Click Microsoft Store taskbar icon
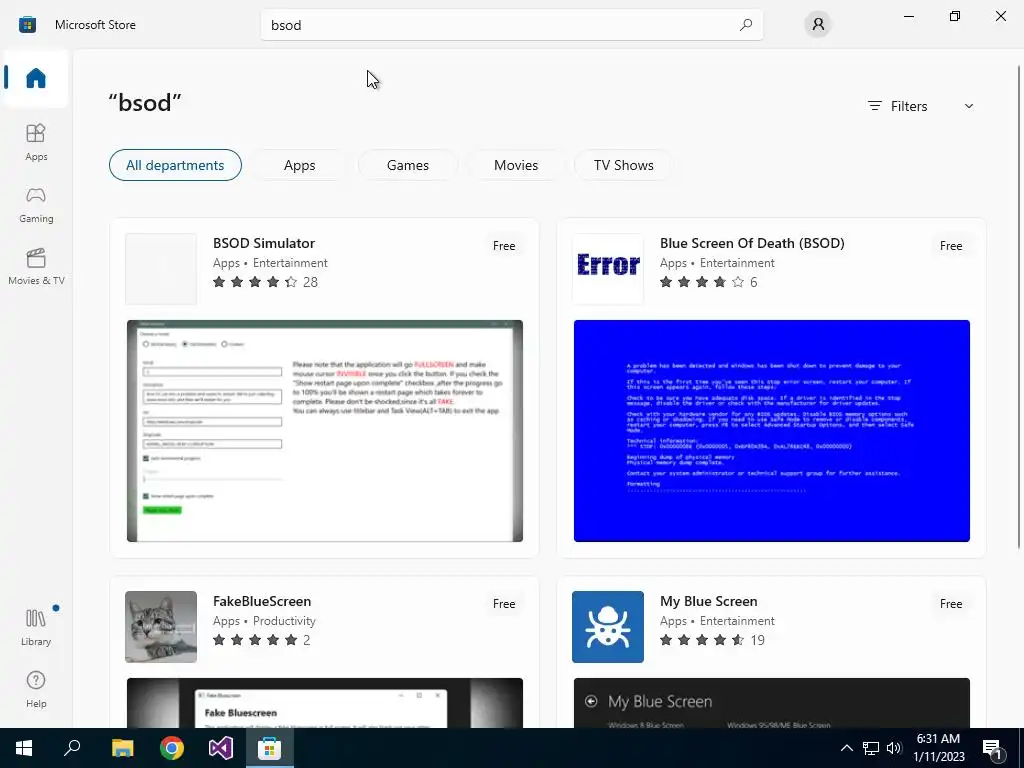The height and width of the screenshot is (768, 1024). pos(270,748)
